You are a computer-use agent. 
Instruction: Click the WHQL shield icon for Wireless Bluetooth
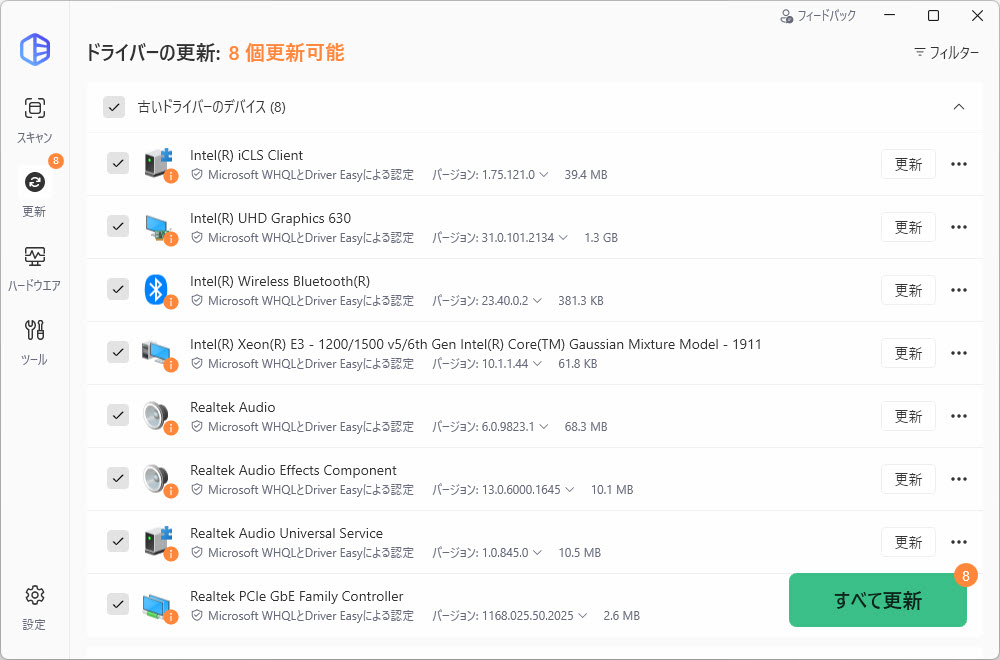click(x=197, y=301)
